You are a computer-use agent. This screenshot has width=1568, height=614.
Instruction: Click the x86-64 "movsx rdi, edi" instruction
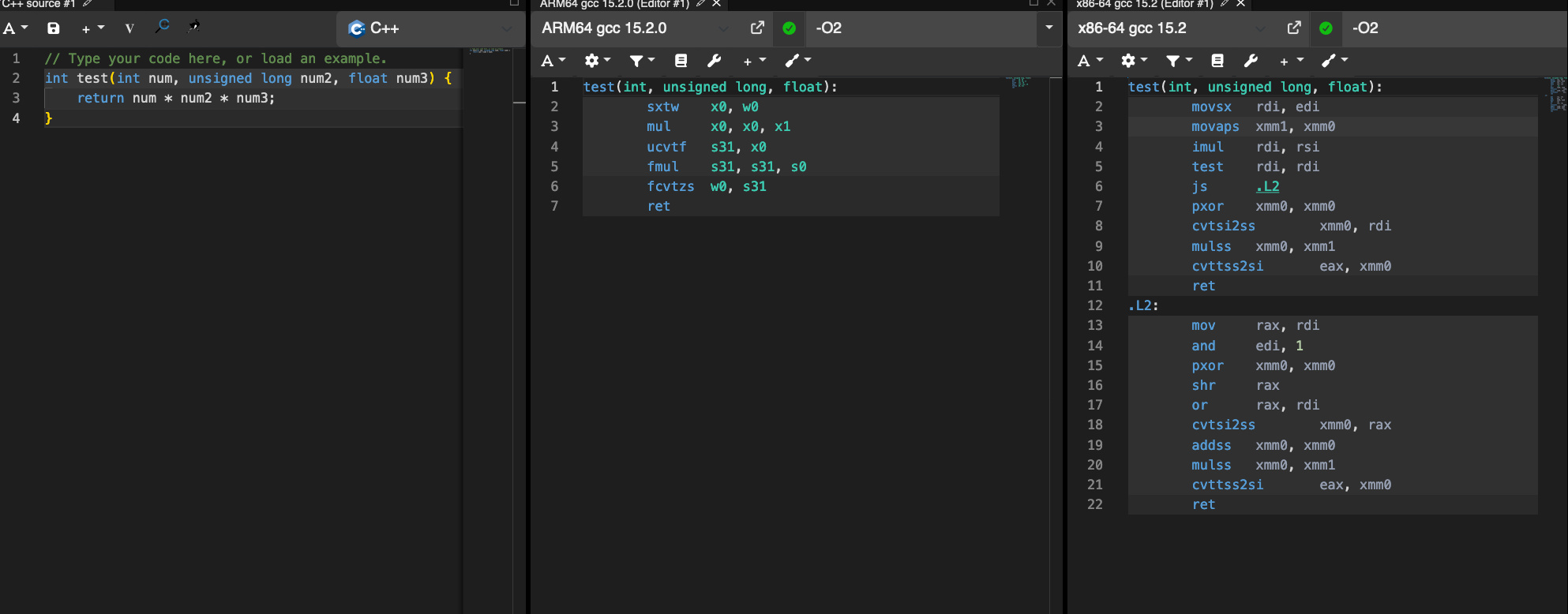click(x=1255, y=107)
